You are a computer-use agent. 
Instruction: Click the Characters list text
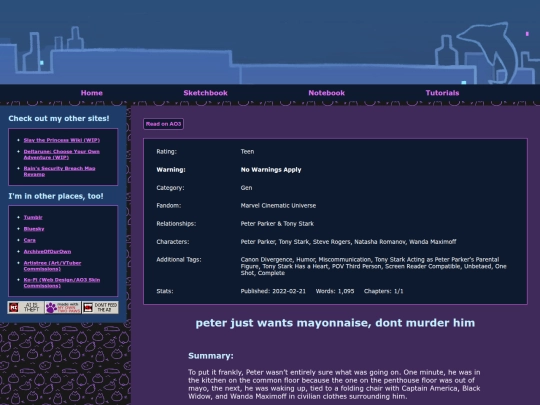click(x=348, y=242)
